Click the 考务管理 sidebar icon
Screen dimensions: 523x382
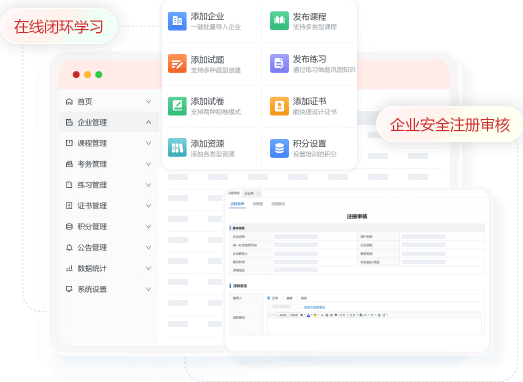pyautogui.click(x=69, y=164)
